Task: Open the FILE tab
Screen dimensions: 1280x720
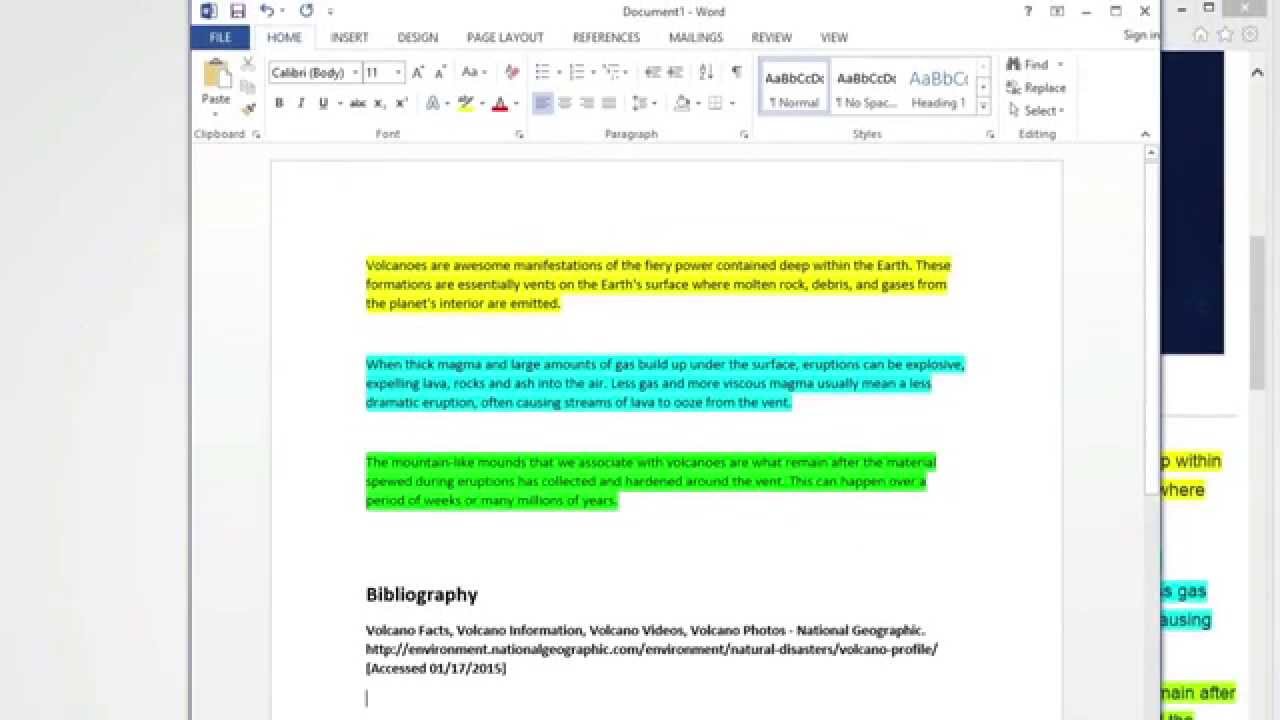Action: [221, 37]
